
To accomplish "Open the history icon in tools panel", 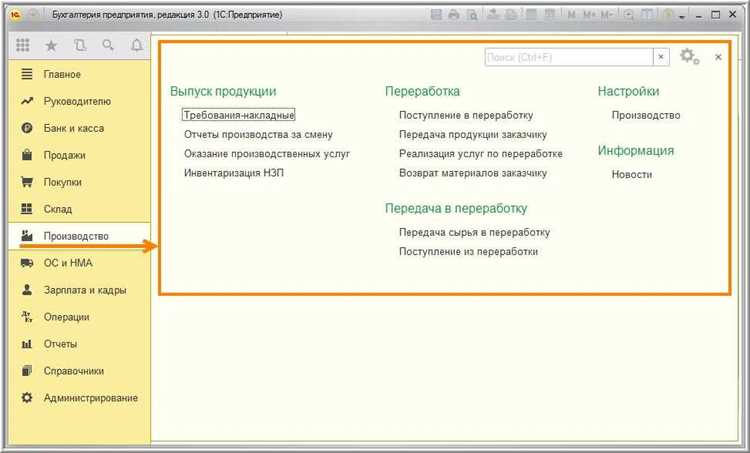I will 80,45.
